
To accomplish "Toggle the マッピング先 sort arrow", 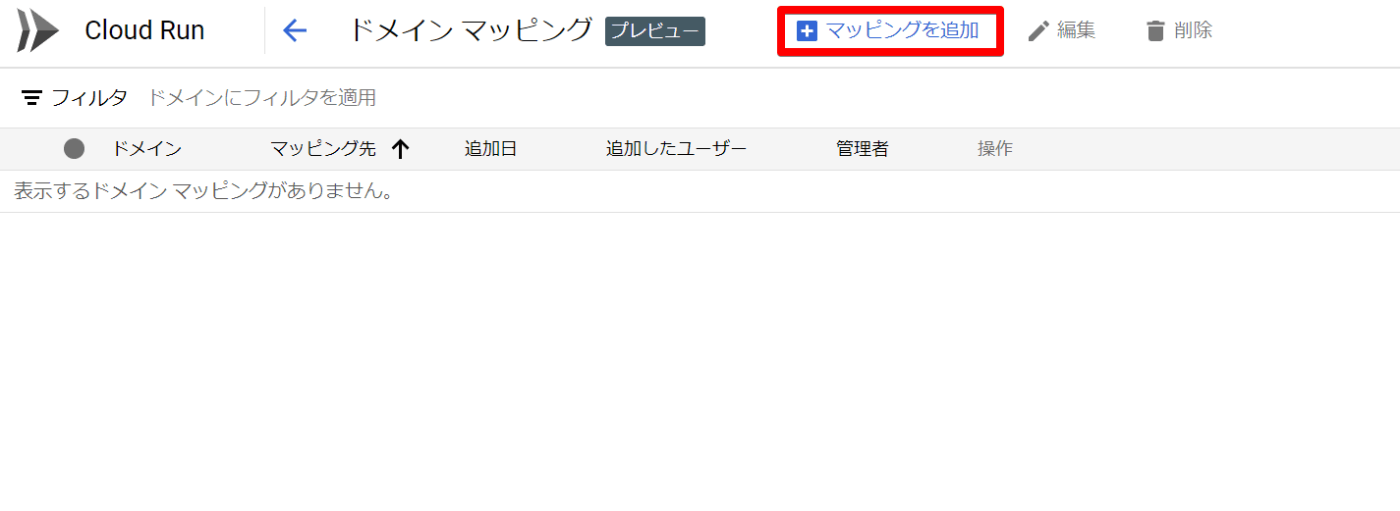I will (x=400, y=149).
